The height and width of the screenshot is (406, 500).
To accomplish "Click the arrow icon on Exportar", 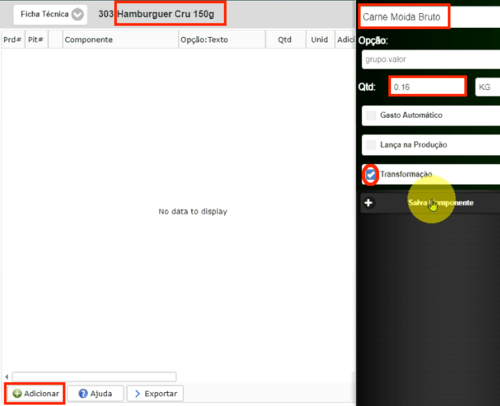I will 137,394.
